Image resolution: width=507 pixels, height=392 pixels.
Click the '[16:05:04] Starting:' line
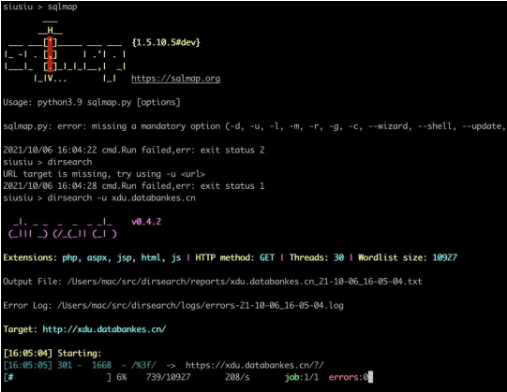click(x=52, y=353)
